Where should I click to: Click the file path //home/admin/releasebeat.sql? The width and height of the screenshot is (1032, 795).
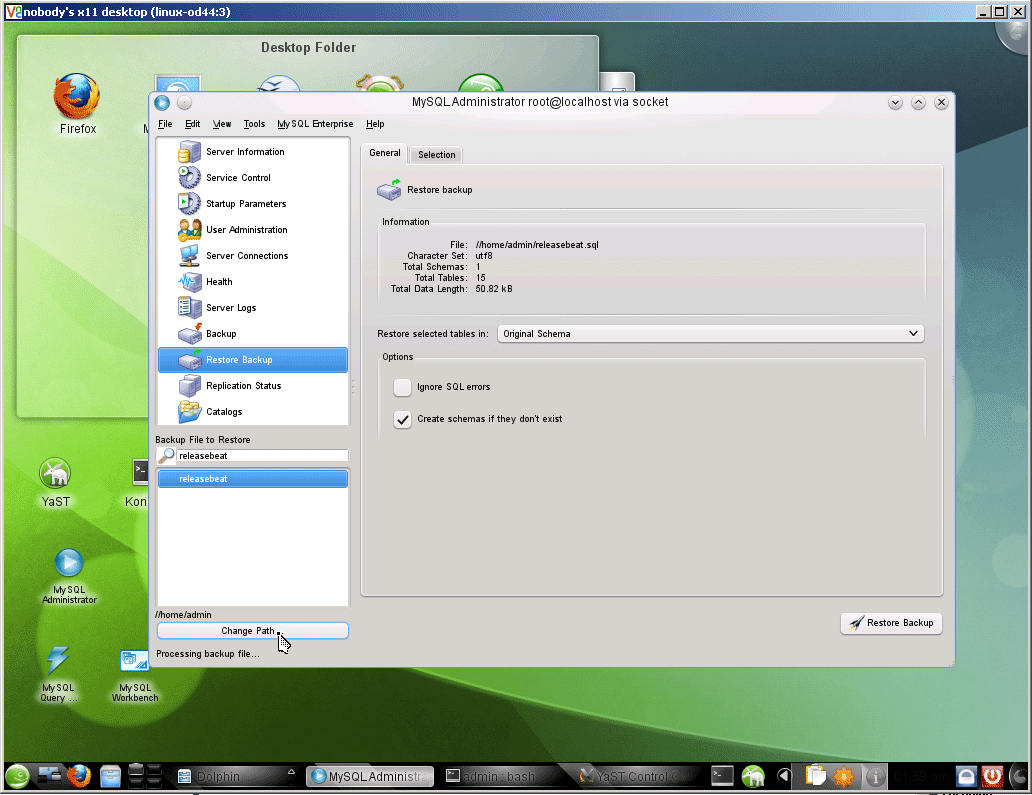537,245
